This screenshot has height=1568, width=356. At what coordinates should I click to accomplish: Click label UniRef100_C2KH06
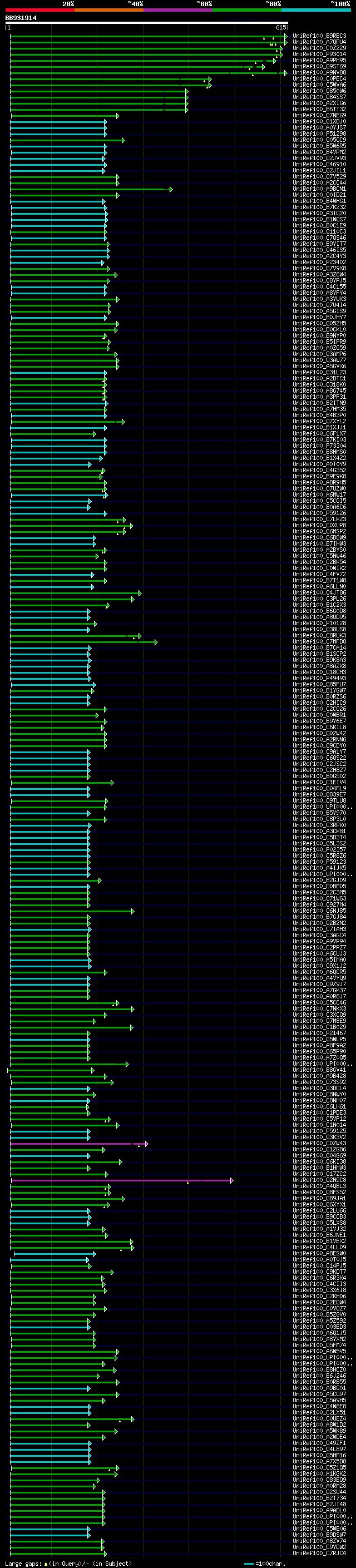pyautogui.click(x=319, y=1297)
